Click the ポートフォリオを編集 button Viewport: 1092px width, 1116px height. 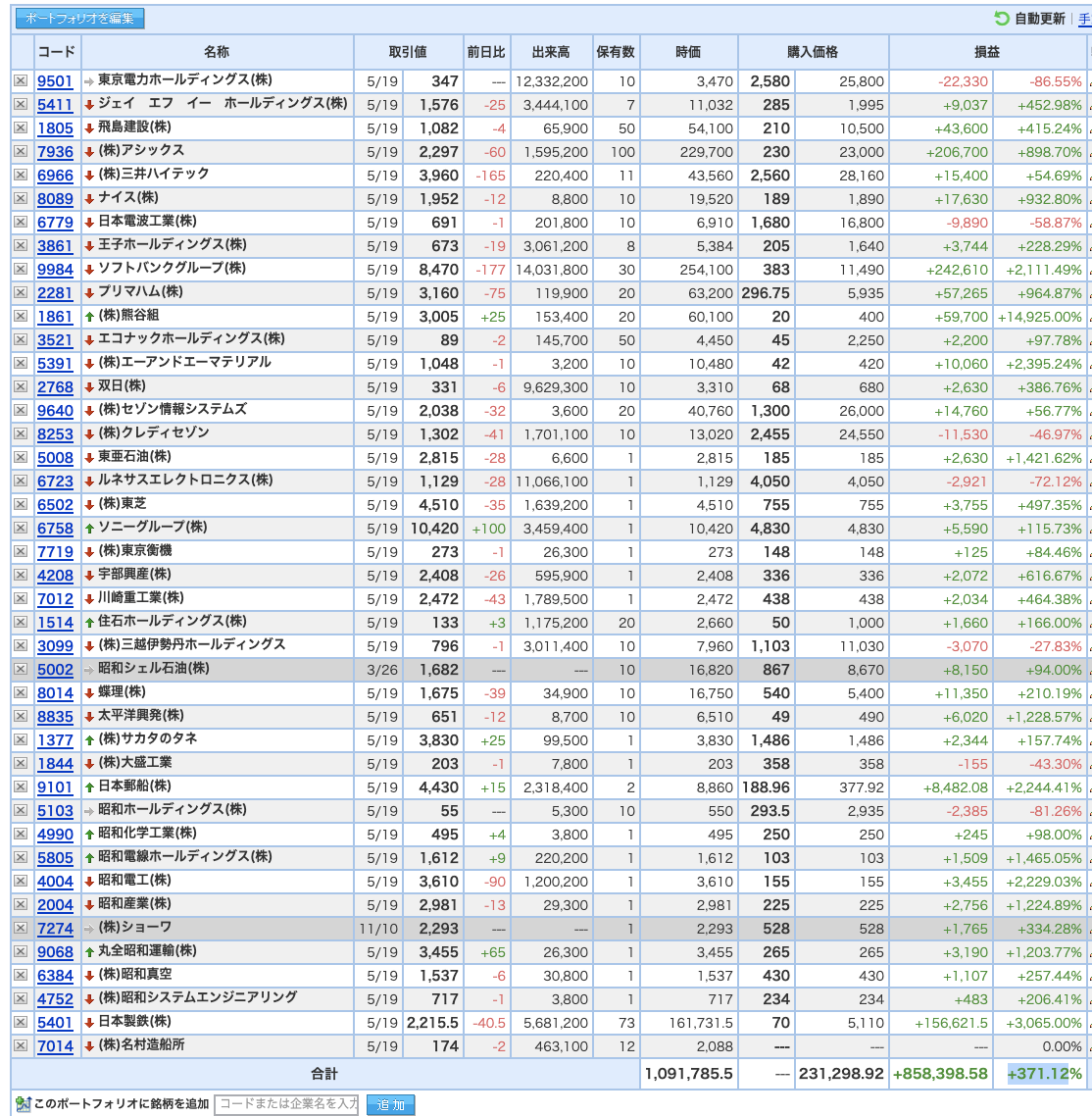79,19
